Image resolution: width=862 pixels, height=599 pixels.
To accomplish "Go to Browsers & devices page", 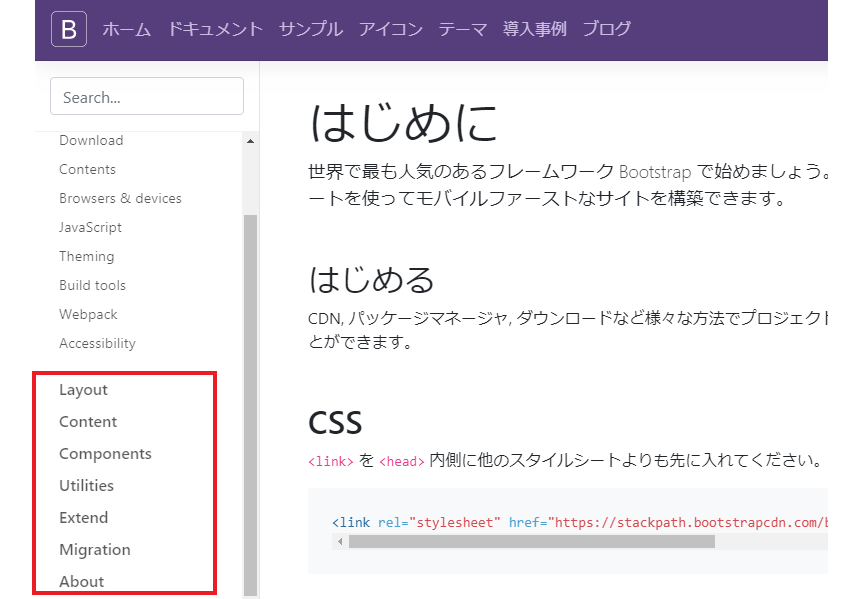I will (x=120, y=198).
